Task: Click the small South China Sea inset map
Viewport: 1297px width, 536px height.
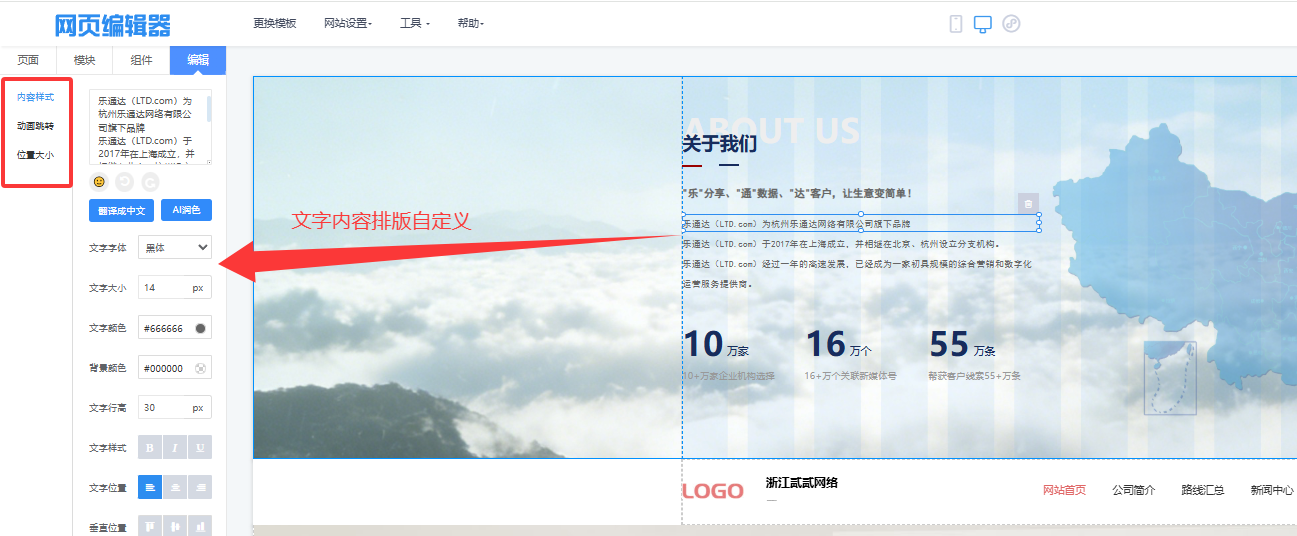Action: click(1169, 378)
